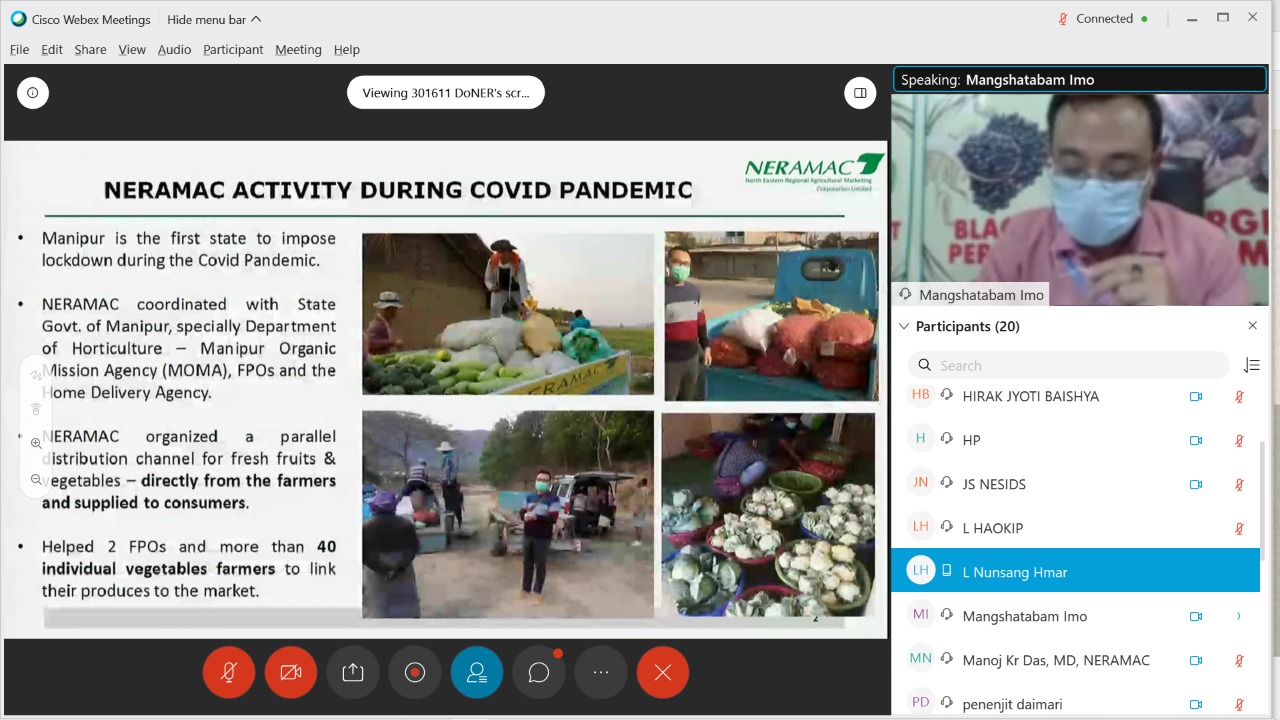Leave meeting with red X button
Viewport: 1280px width, 720px height.
(662, 672)
